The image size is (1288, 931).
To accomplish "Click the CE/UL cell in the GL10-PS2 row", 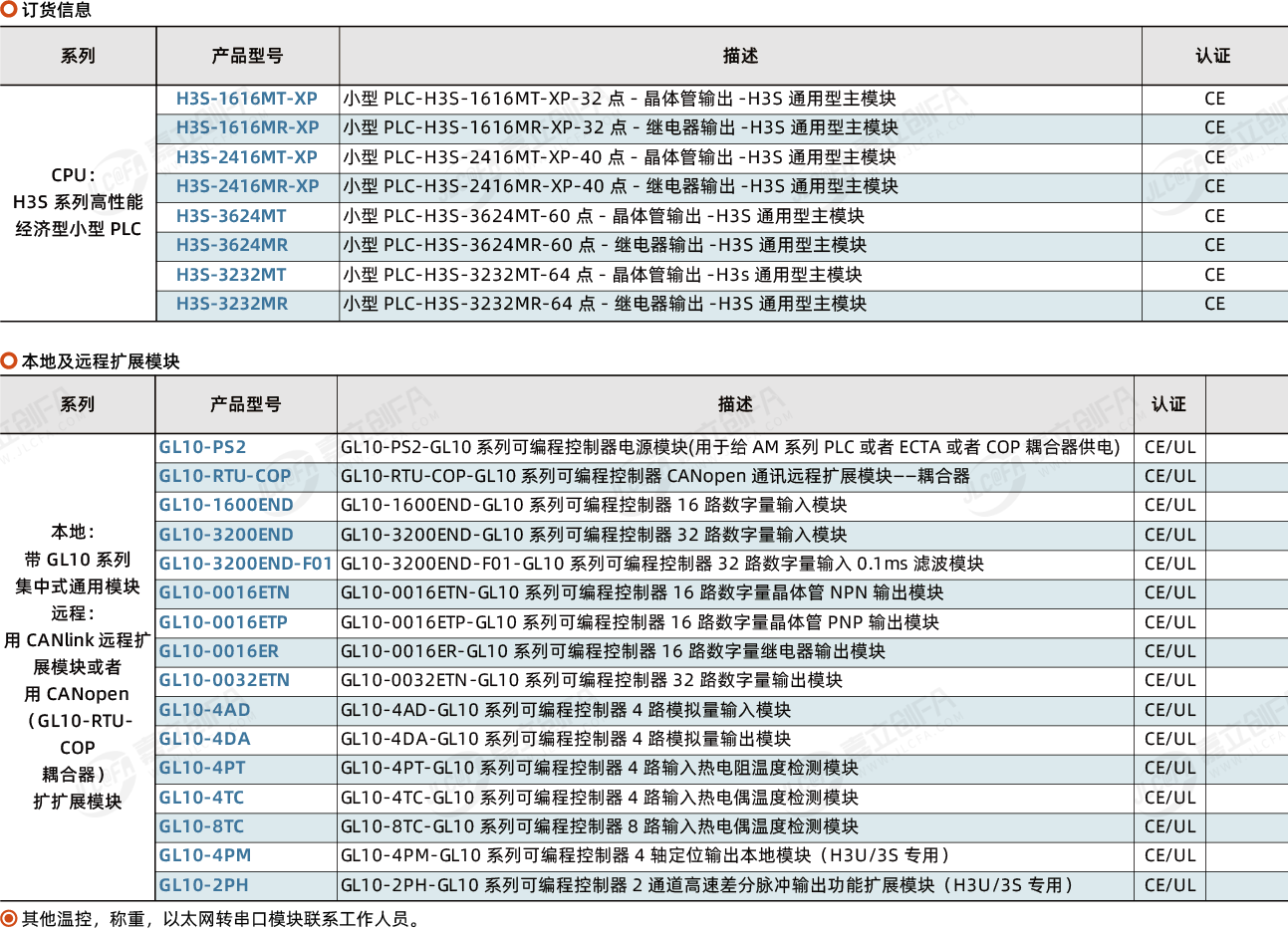I will [x=1169, y=447].
